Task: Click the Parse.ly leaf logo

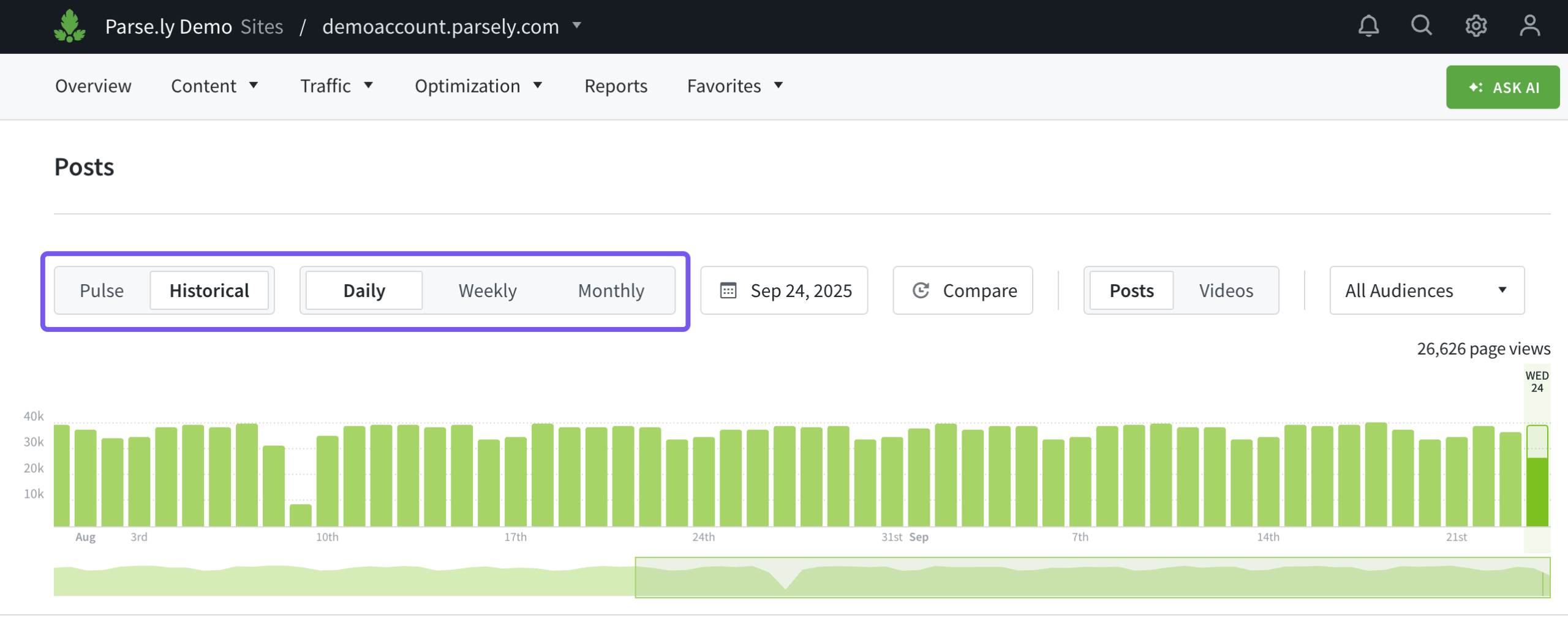Action: [69, 26]
